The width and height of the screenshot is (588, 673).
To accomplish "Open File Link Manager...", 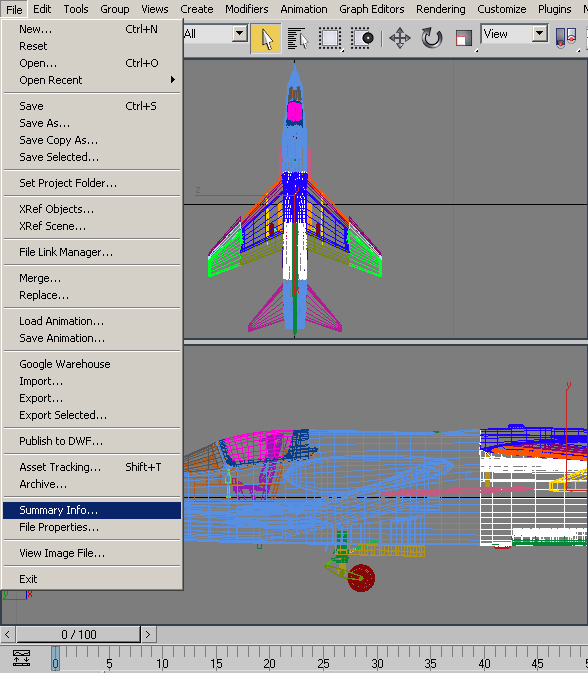I will click(92, 252).
